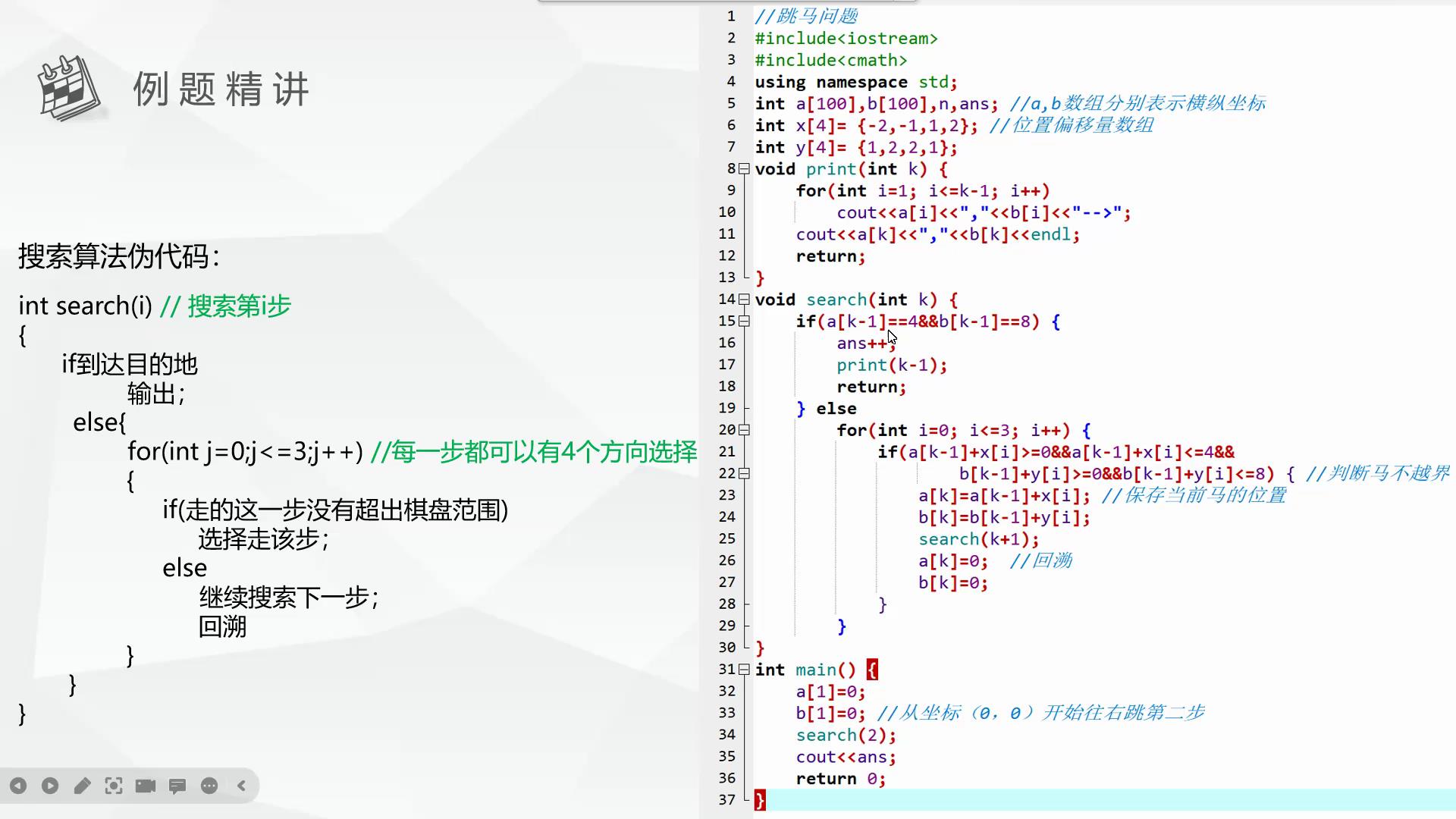Viewport: 1456px width, 819px height.
Task: Click the pseudocode line if到达目的地
Action: 130,364
